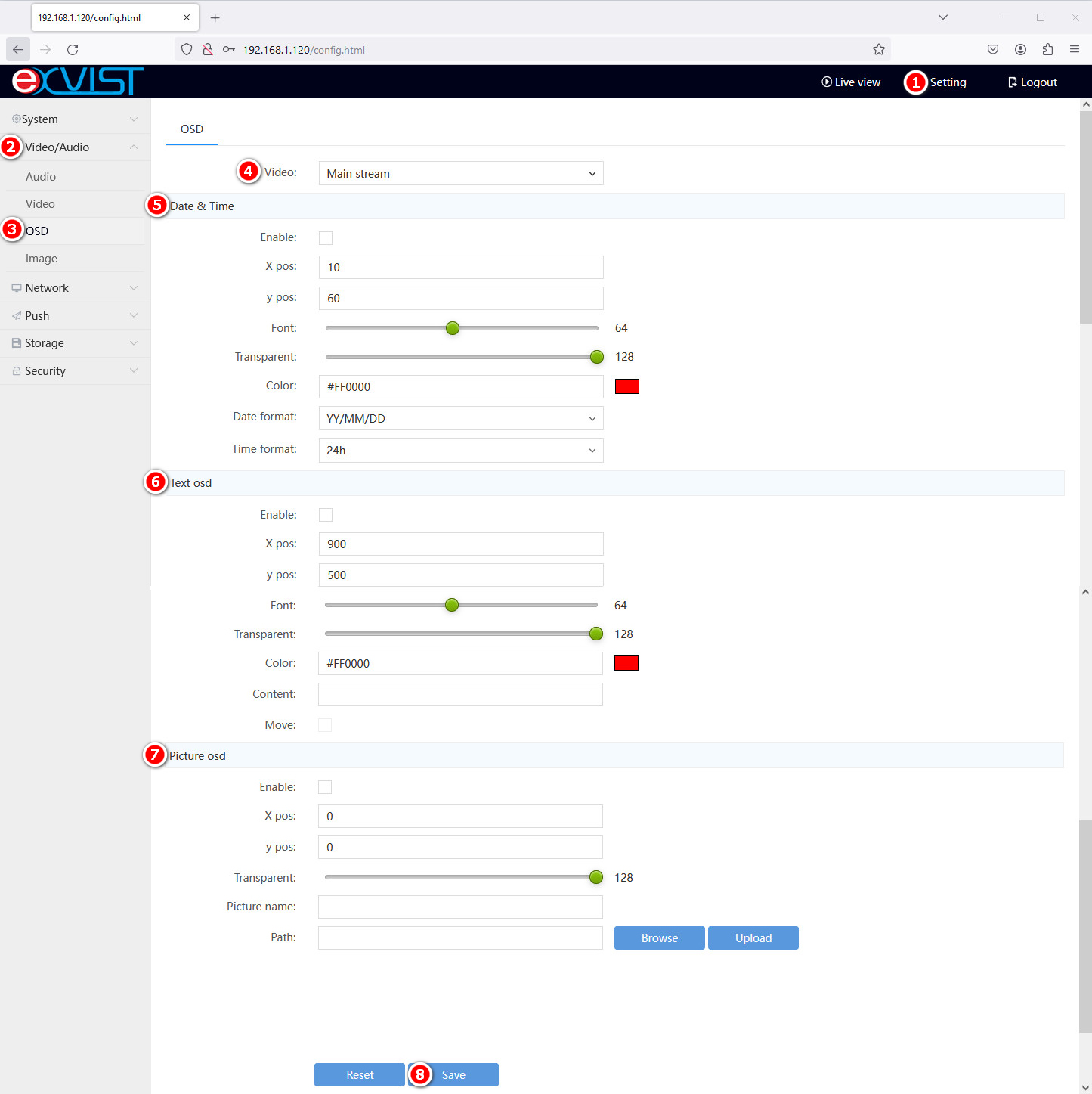Click the browser back arrow
Image resolution: width=1092 pixels, height=1094 pixels.
pyautogui.click(x=18, y=49)
